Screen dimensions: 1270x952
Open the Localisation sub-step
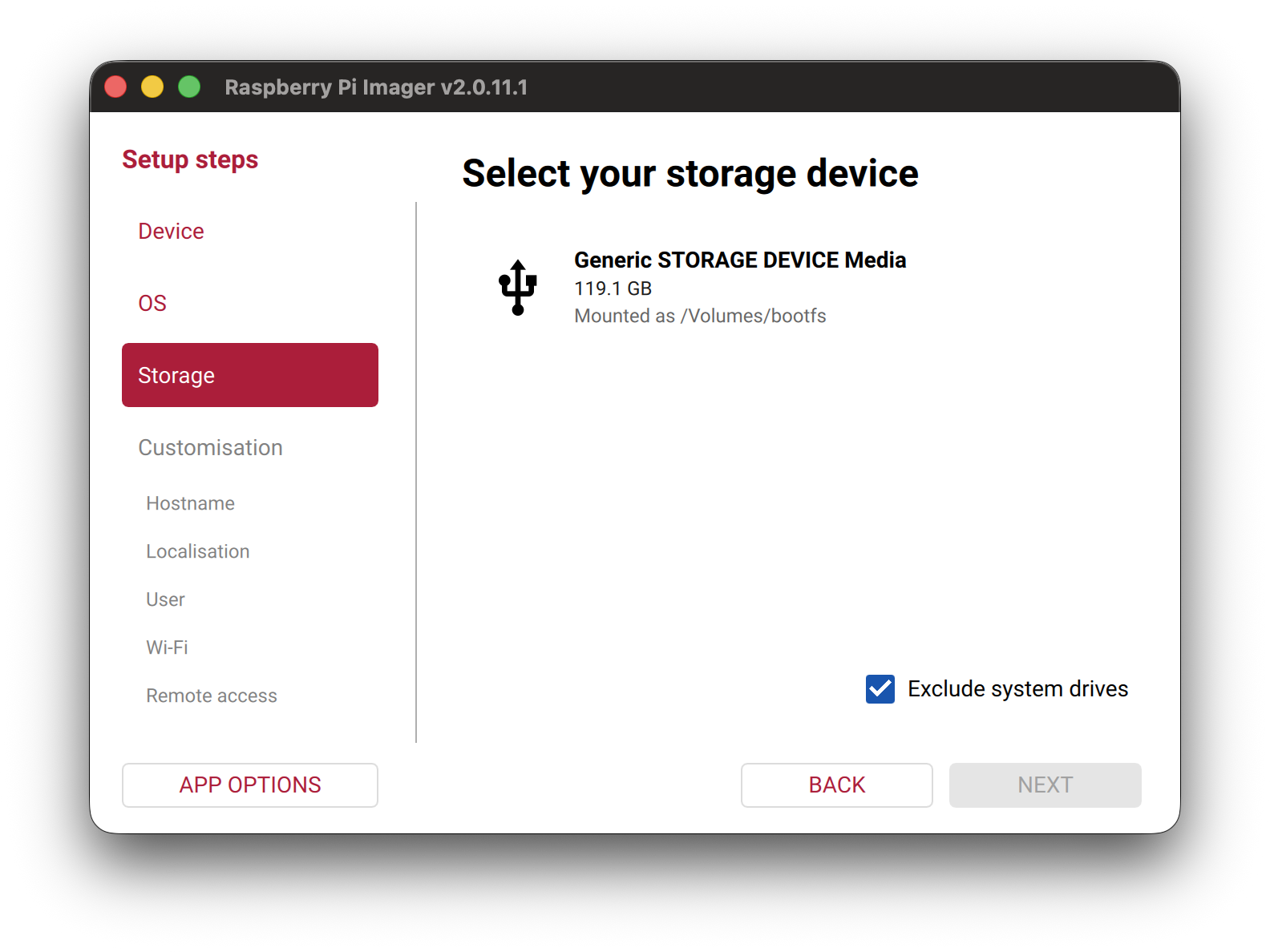pos(197,551)
